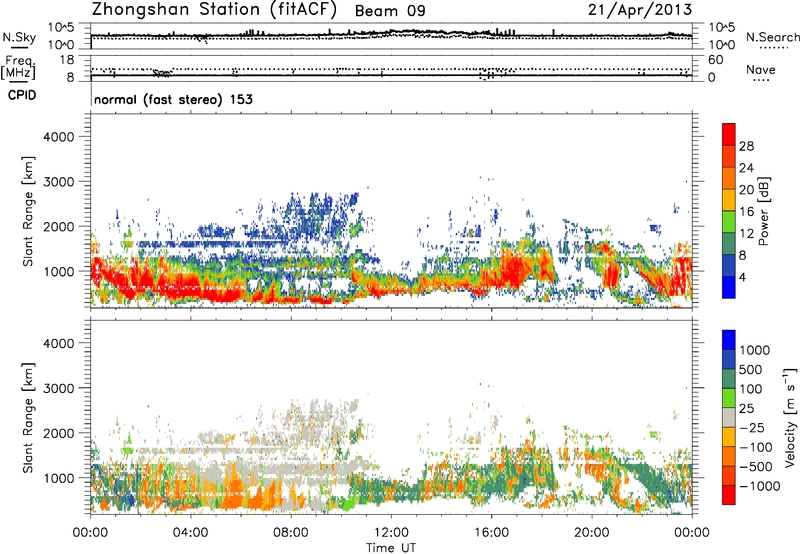Click the '04:00' time axis tick label
This screenshot has width=800, height=554.
(190, 533)
